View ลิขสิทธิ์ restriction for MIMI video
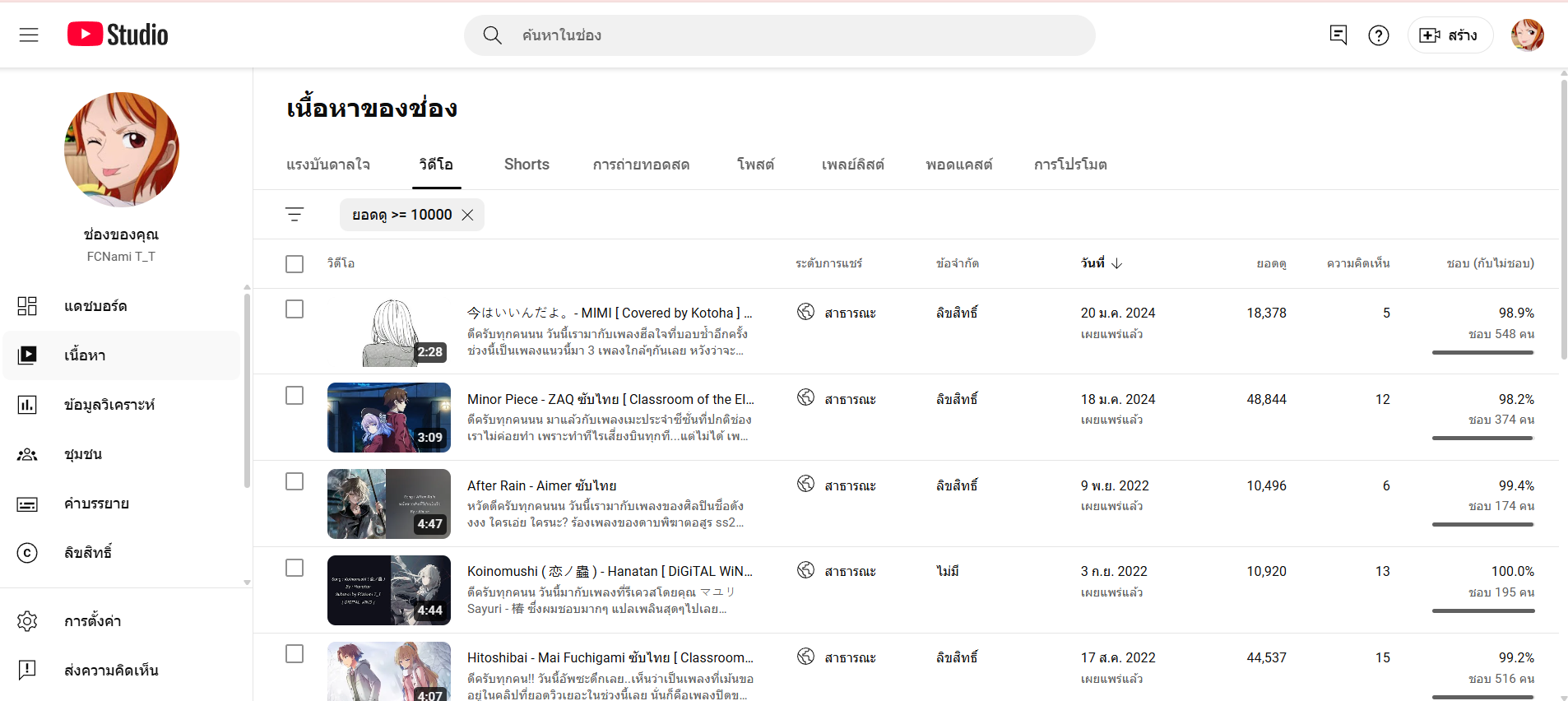Viewport: 1568px width, 701px height. click(957, 313)
